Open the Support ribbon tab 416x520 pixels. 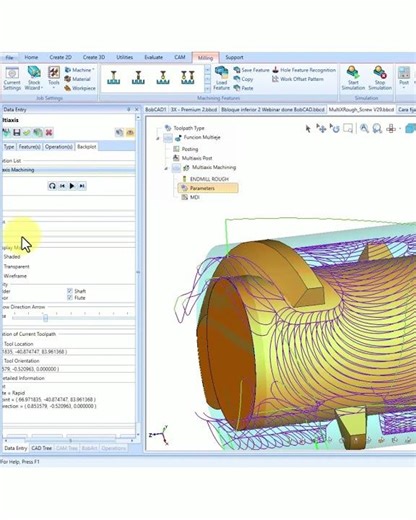(234, 57)
